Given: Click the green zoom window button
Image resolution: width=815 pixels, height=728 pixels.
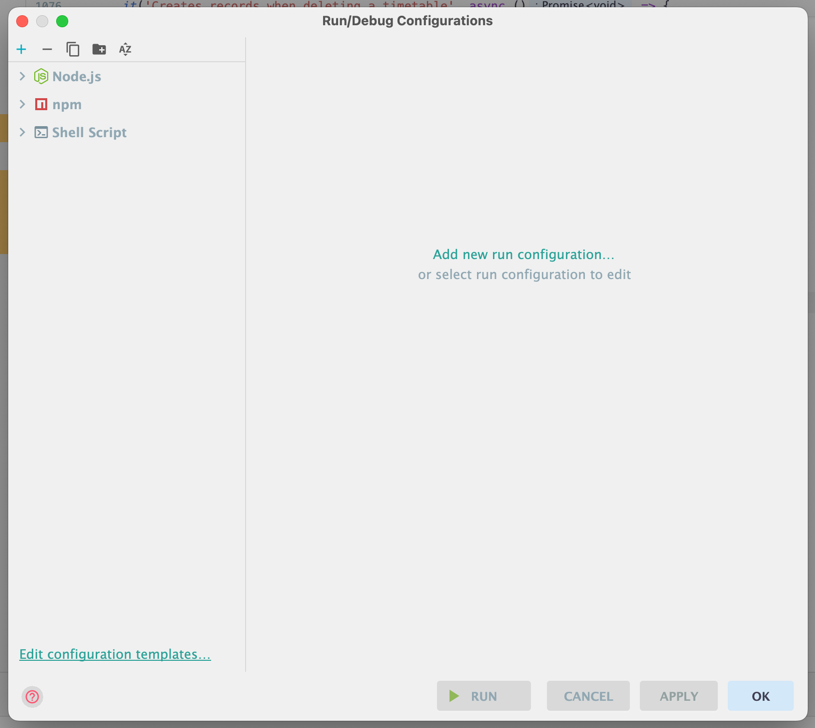Looking at the screenshot, I should tap(62, 21).
